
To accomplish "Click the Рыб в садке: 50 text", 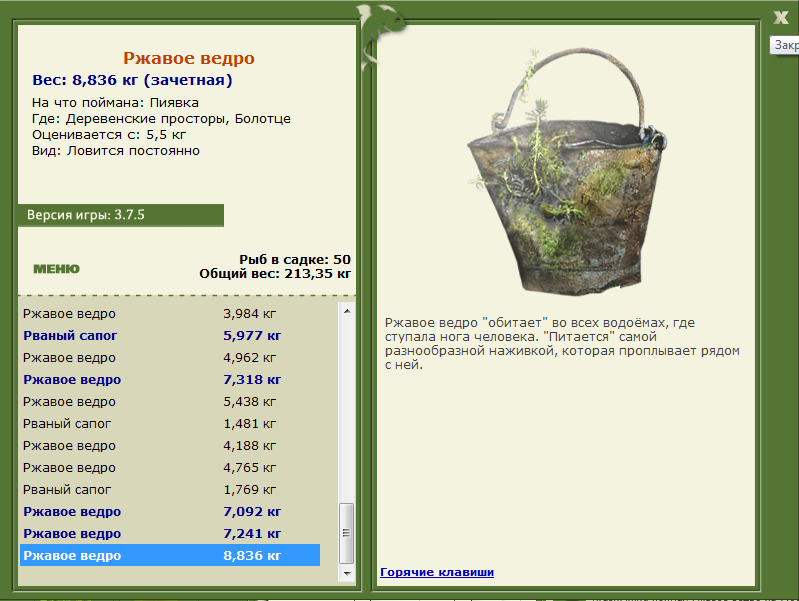I will pyautogui.click(x=295, y=259).
